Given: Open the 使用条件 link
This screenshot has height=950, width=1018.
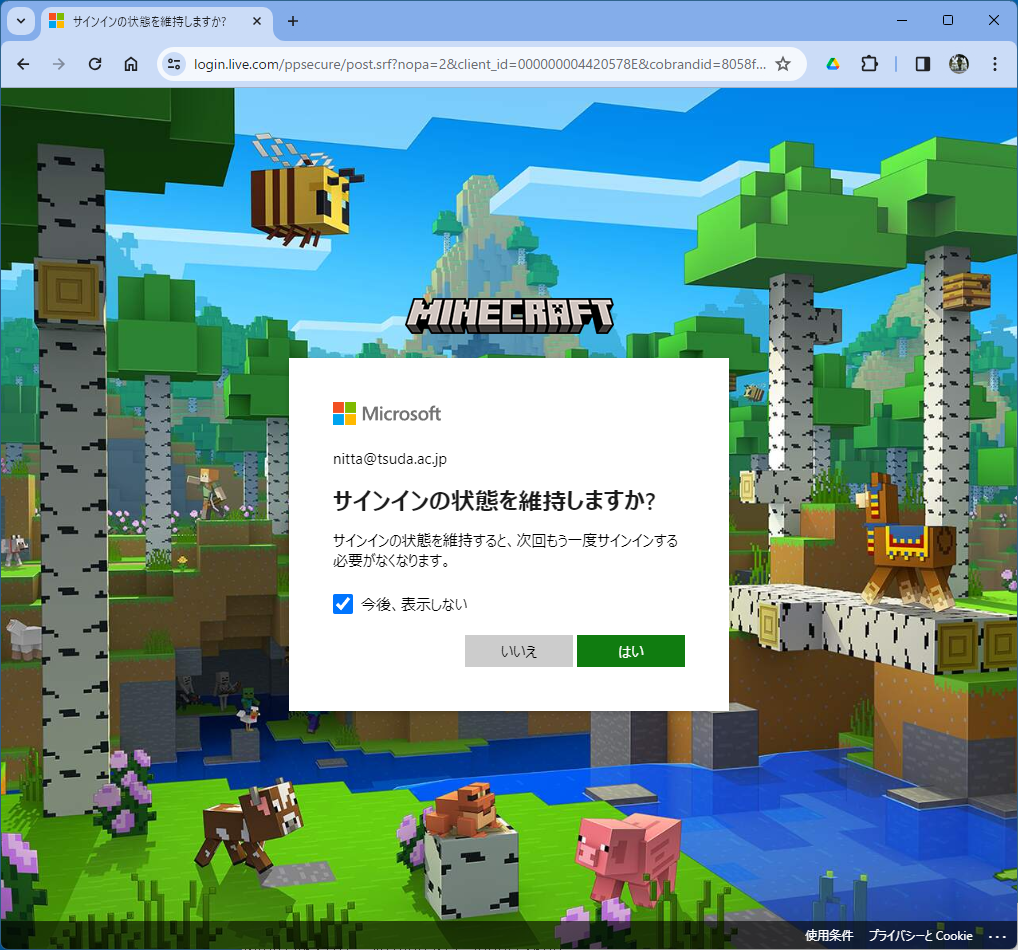Looking at the screenshot, I should [829, 936].
